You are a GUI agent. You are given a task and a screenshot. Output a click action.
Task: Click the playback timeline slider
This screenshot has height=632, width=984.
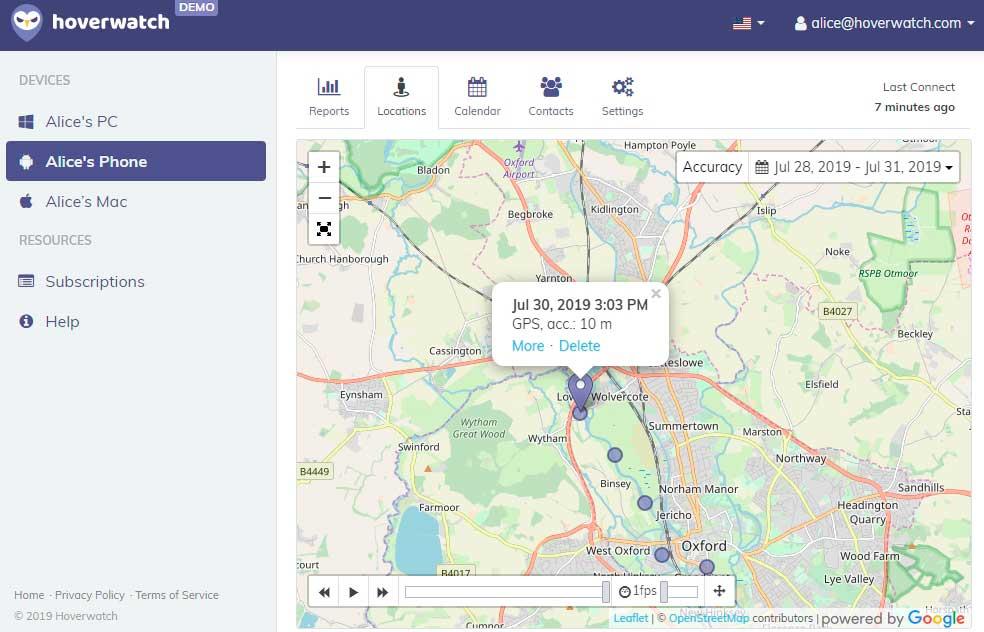coord(507,592)
